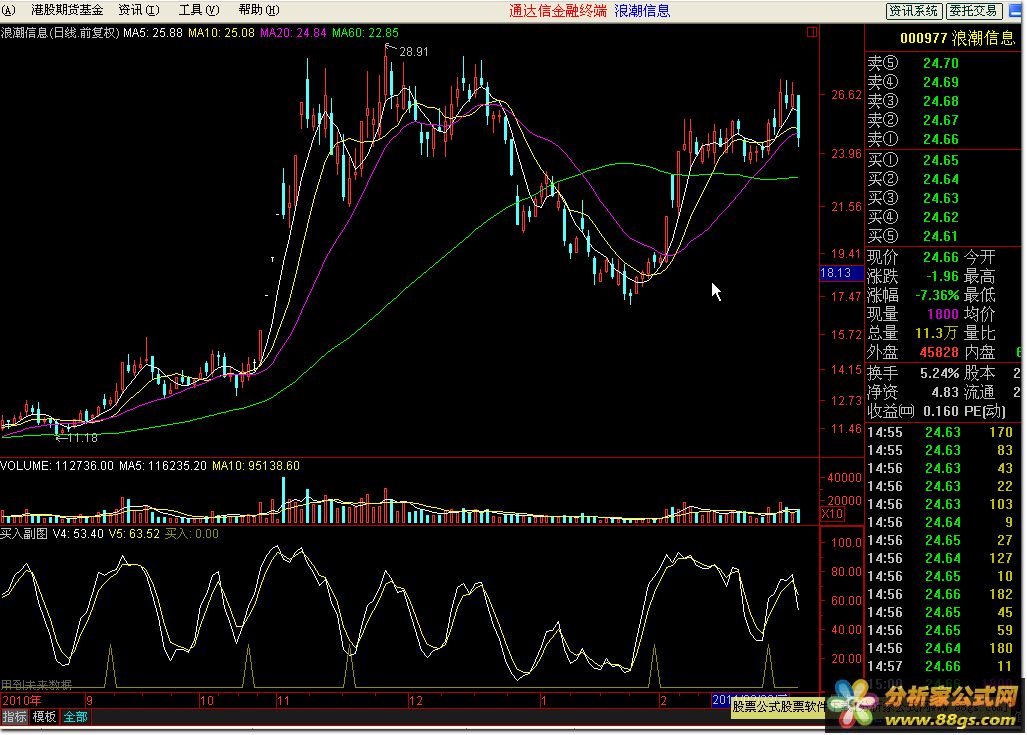Click the 用到未来数据 notice text
Screen dimensions: 1027x735
click(x=36, y=685)
